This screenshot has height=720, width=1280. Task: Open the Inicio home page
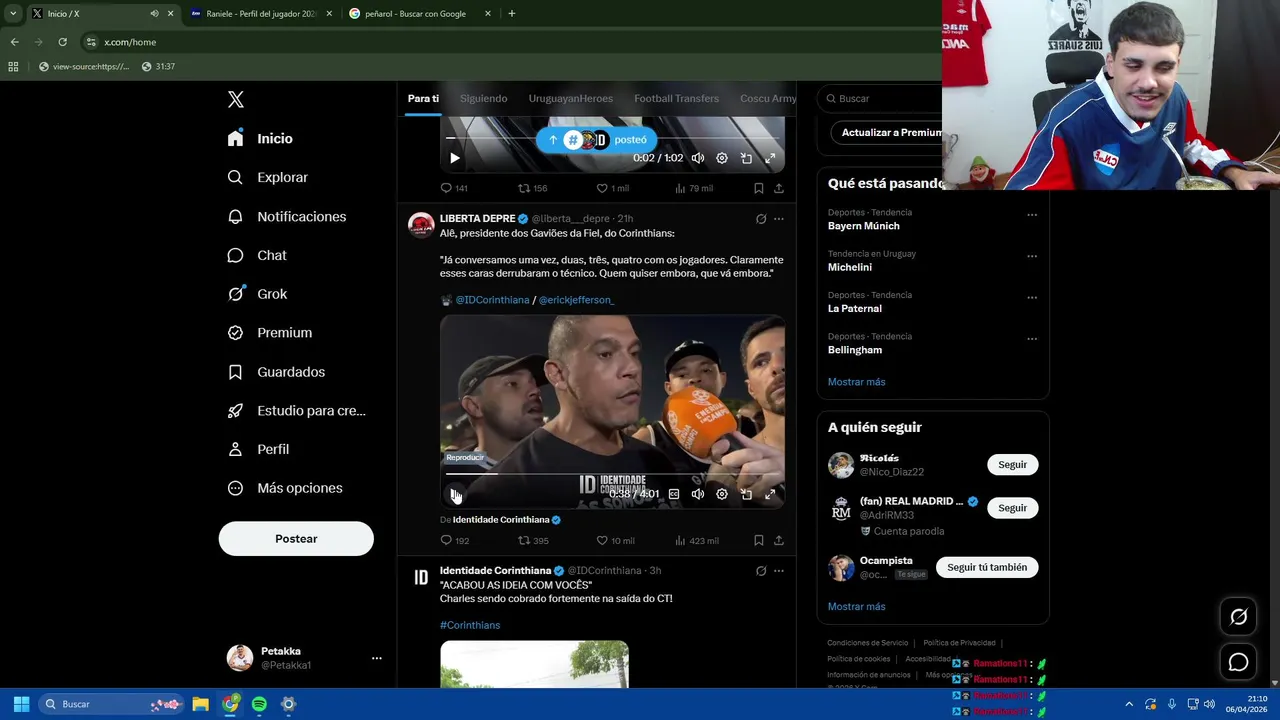click(260, 139)
